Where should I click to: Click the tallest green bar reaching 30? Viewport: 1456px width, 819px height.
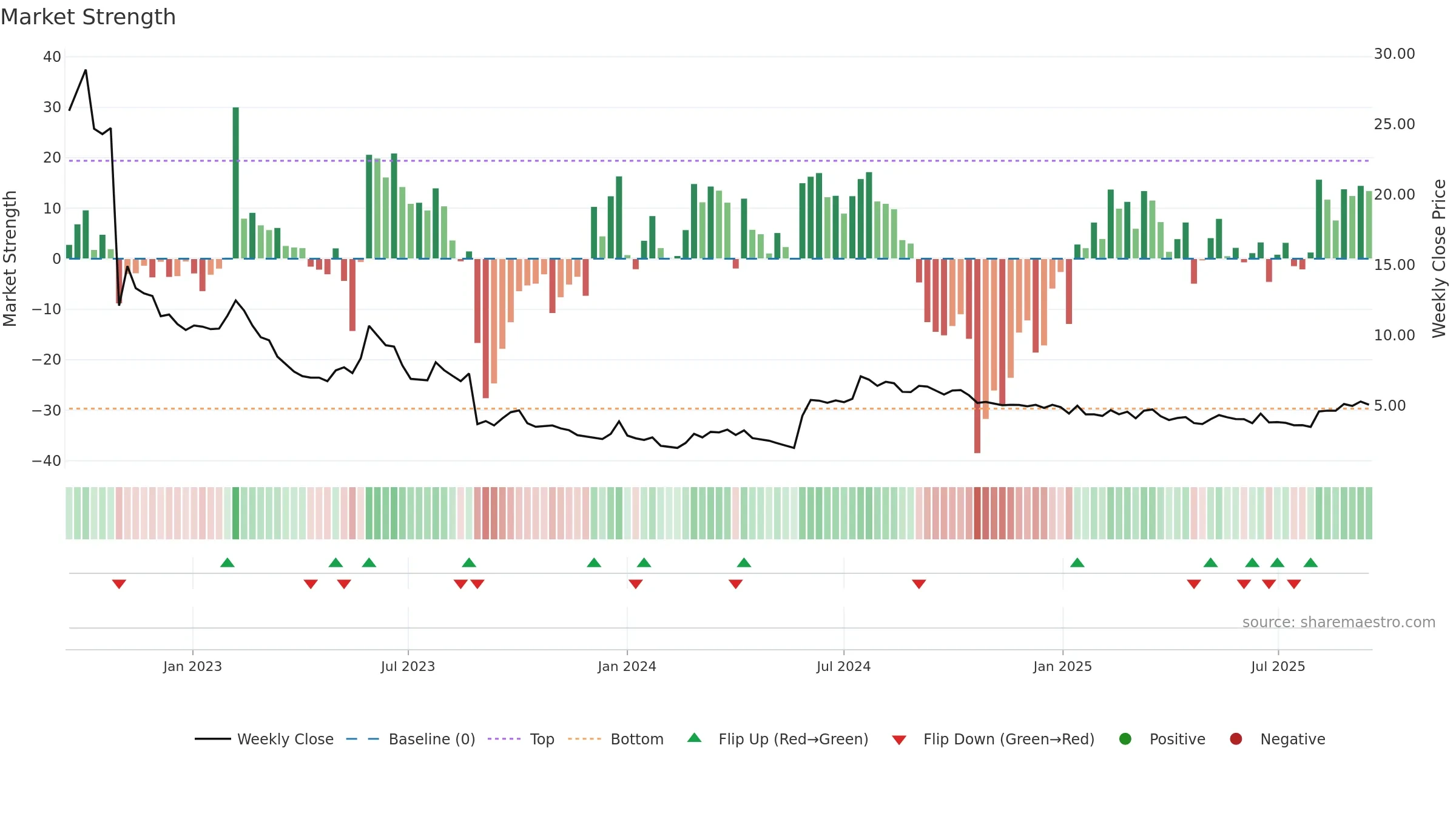(235, 183)
